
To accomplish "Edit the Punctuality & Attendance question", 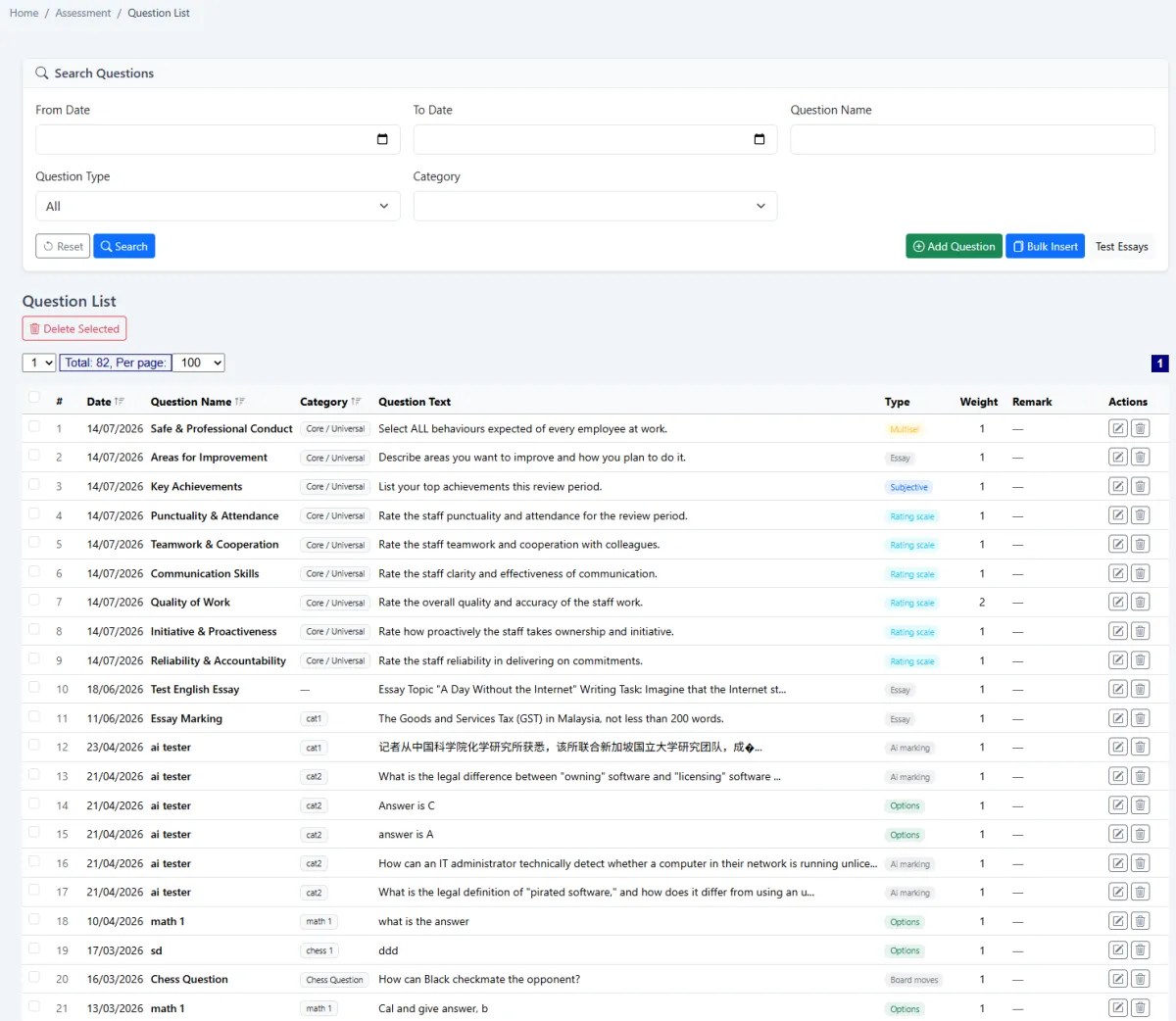I will 1118,515.
